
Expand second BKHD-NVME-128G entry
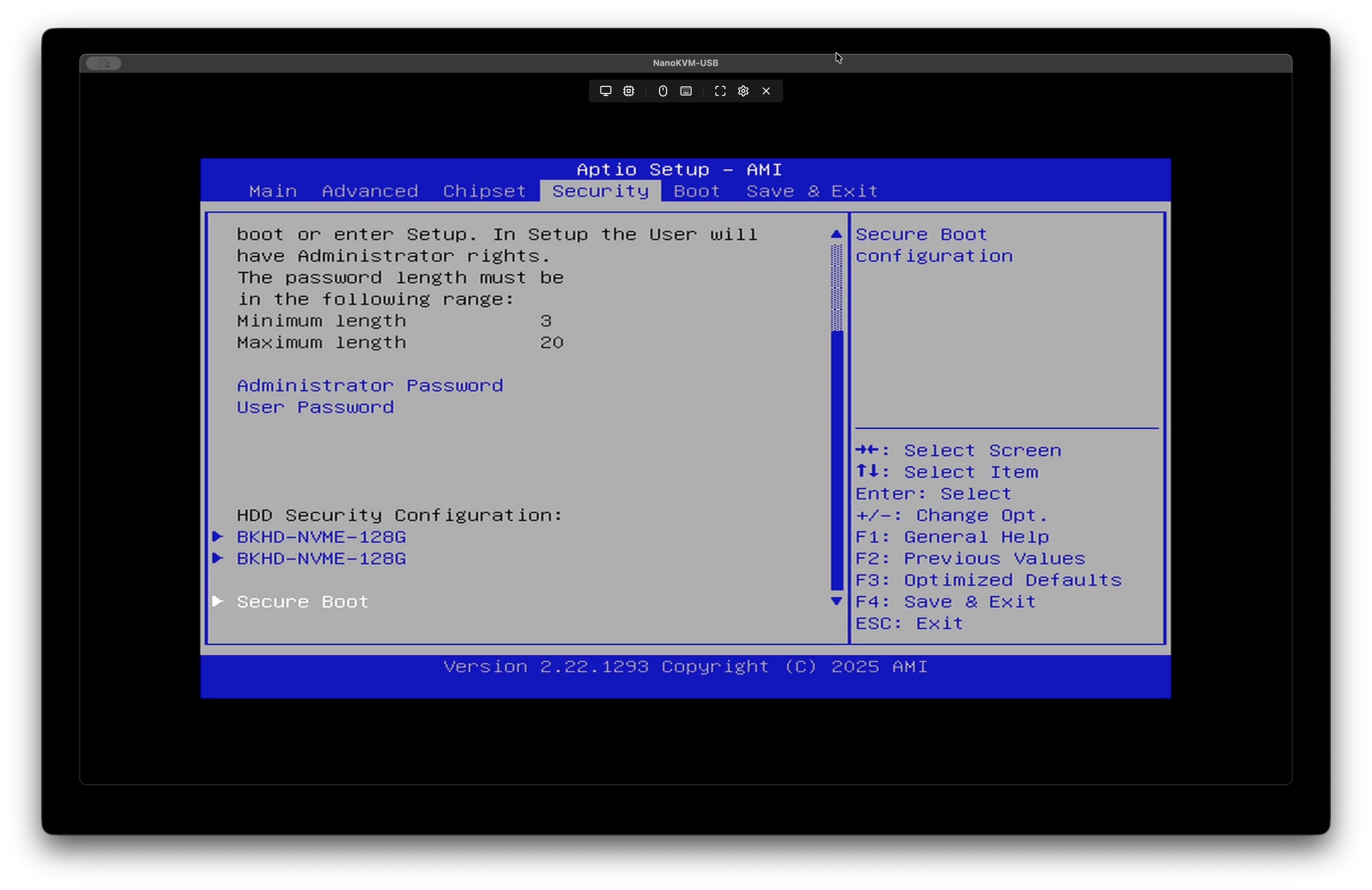[321, 559]
